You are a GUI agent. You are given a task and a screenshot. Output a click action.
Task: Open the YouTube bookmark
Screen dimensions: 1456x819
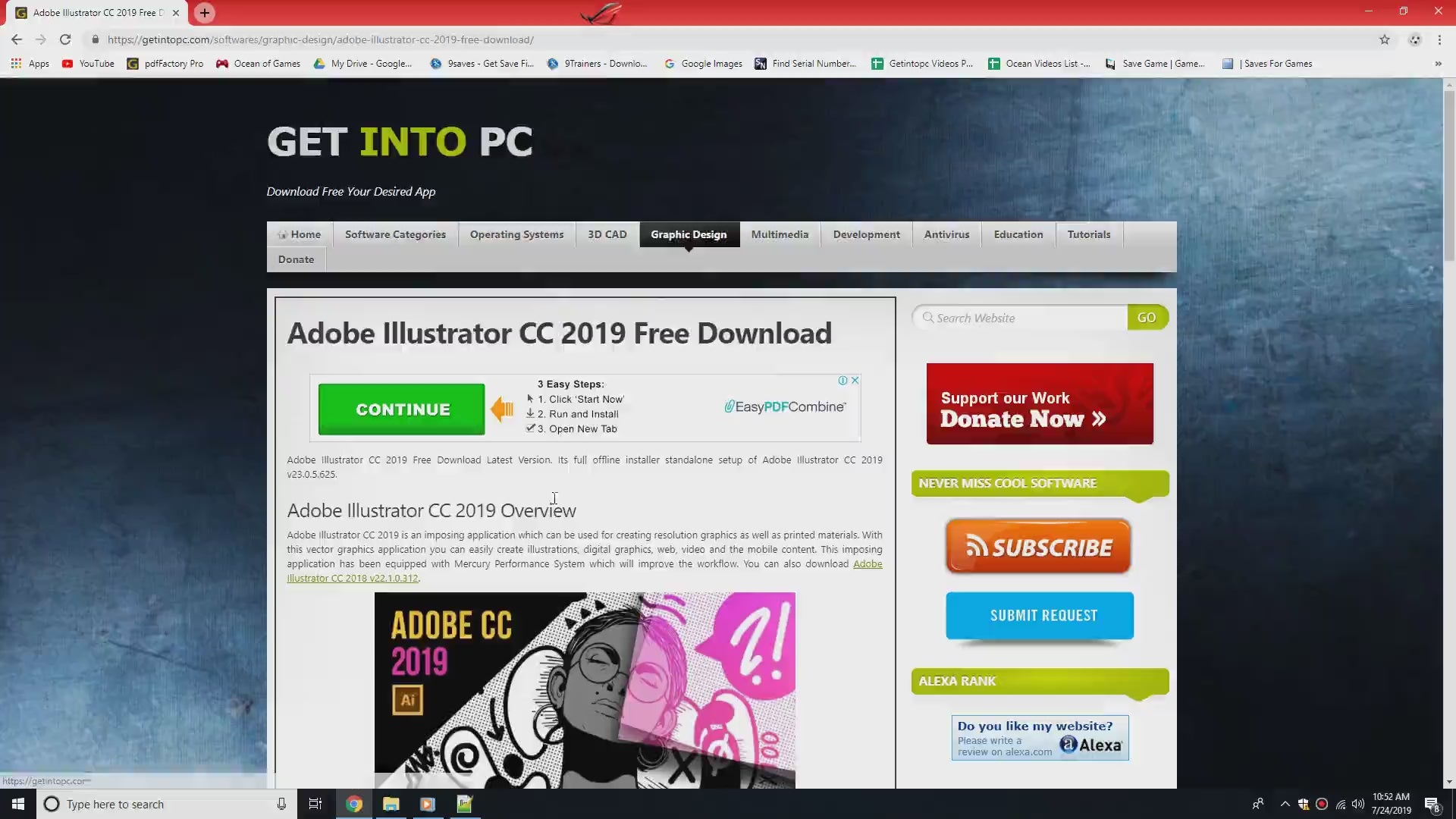tap(88, 64)
